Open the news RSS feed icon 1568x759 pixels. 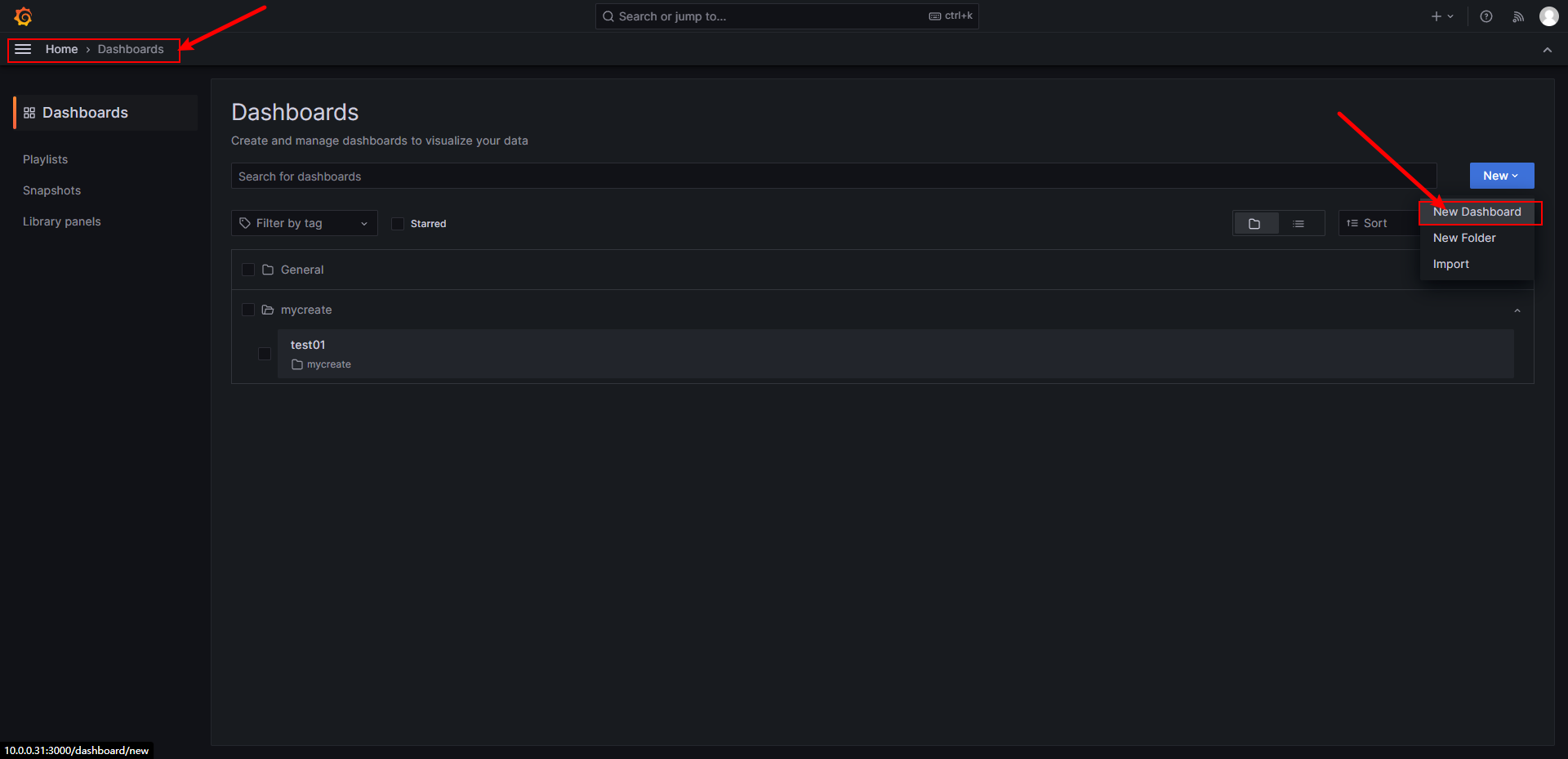(x=1518, y=16)
